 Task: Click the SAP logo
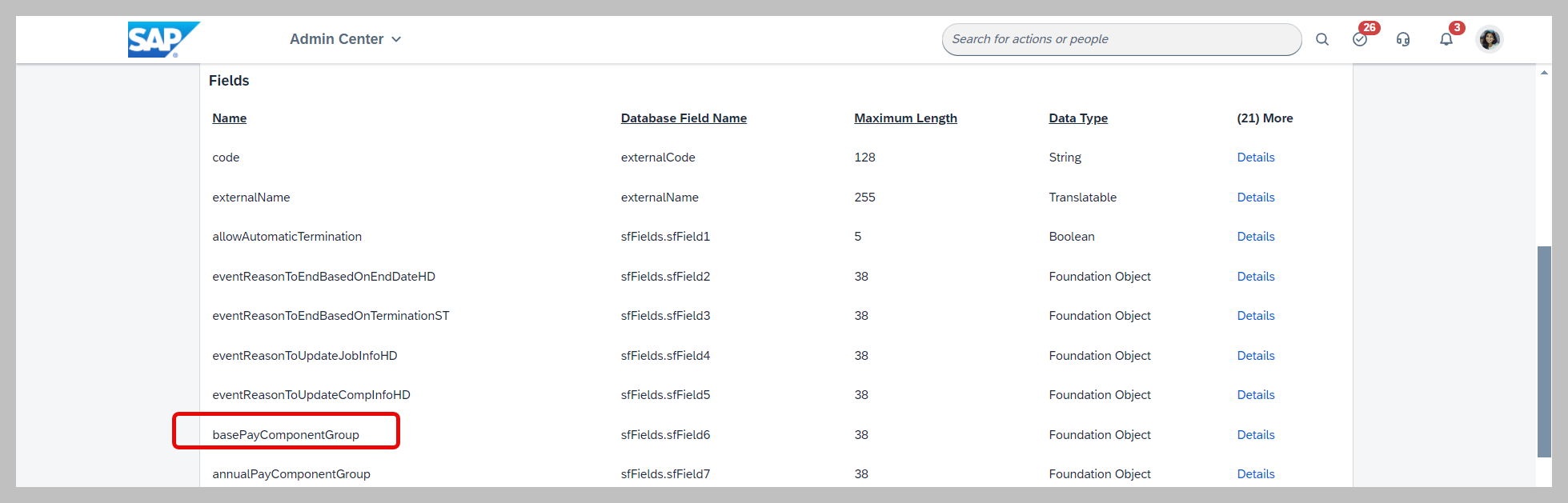click(x=163, y=39)
